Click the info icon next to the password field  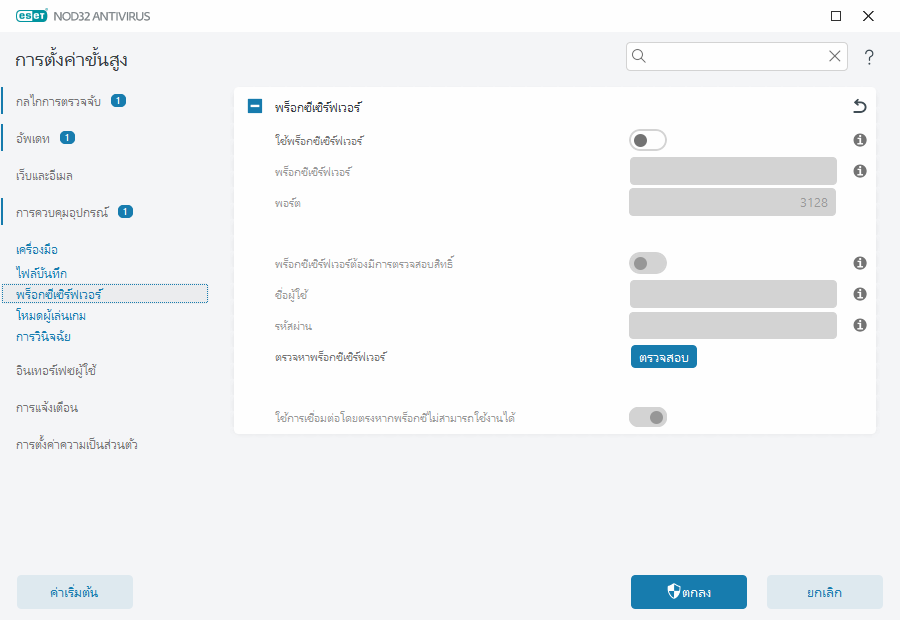coord(859,324)
